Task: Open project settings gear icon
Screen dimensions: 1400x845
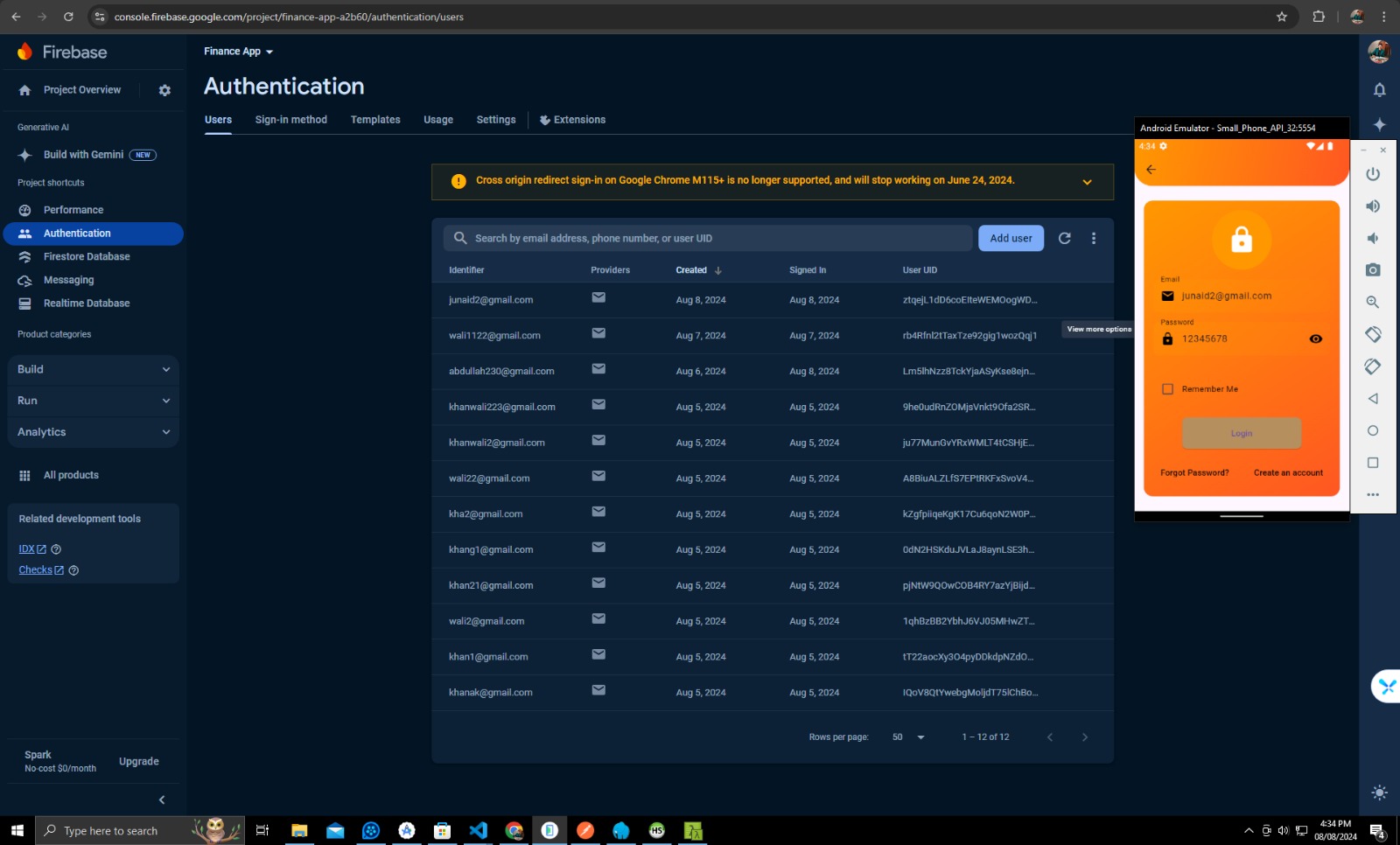Action: pos(164,90)
